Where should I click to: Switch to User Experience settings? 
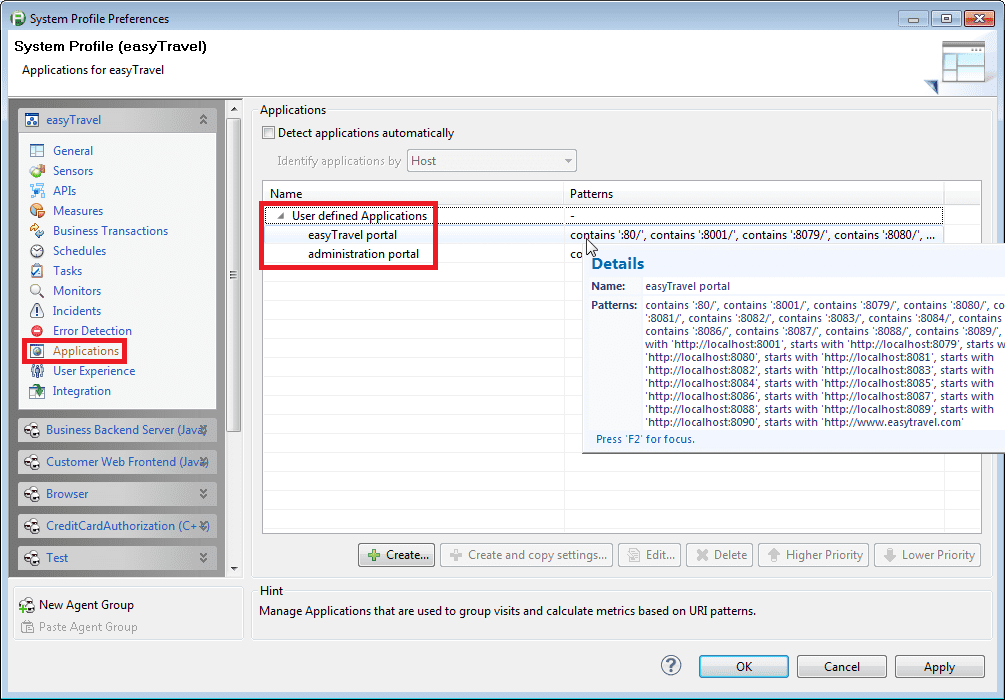pyautogui.click(x=94, y=371)
